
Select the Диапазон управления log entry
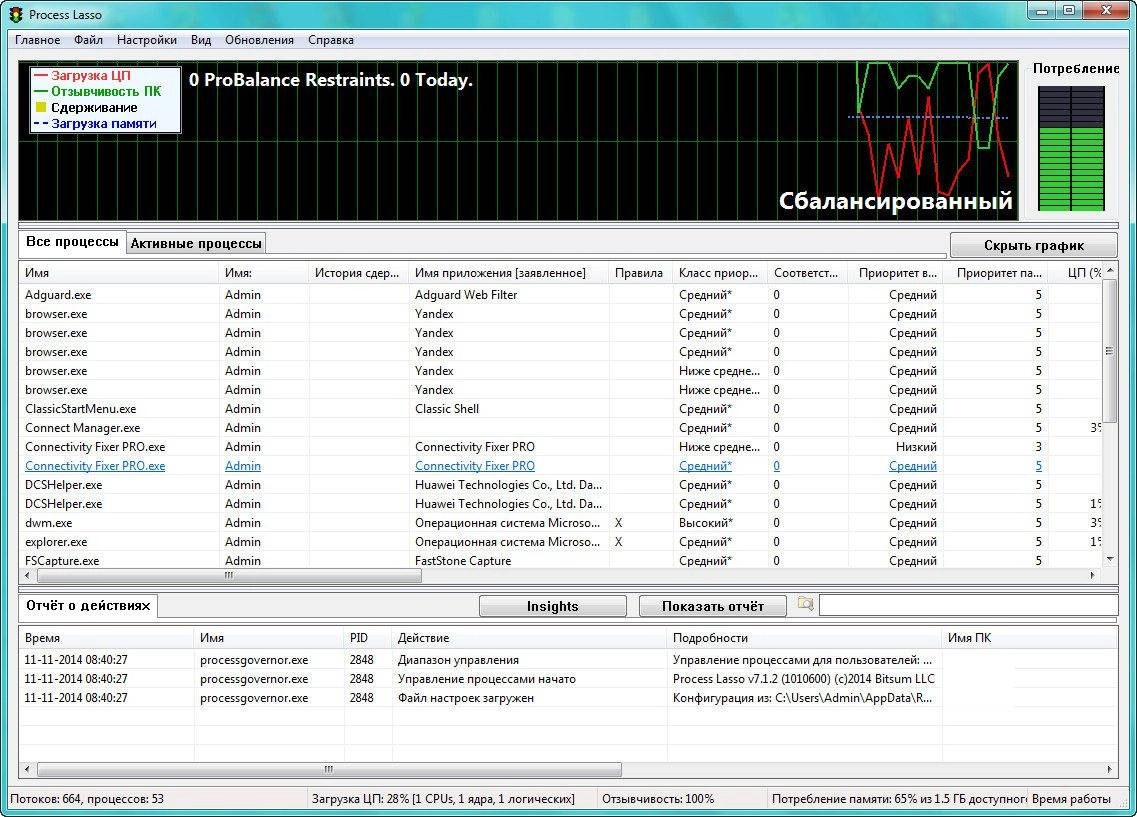(x=568, y=660)
